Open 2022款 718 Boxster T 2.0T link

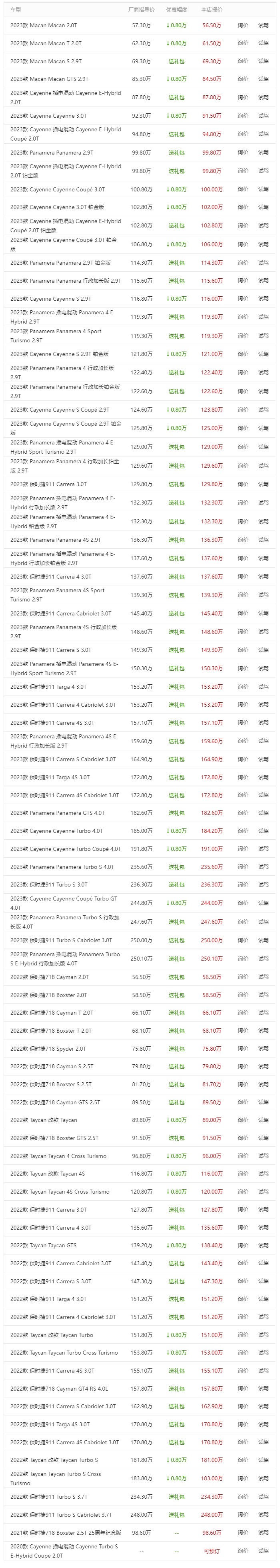(x=51, y=1031)
